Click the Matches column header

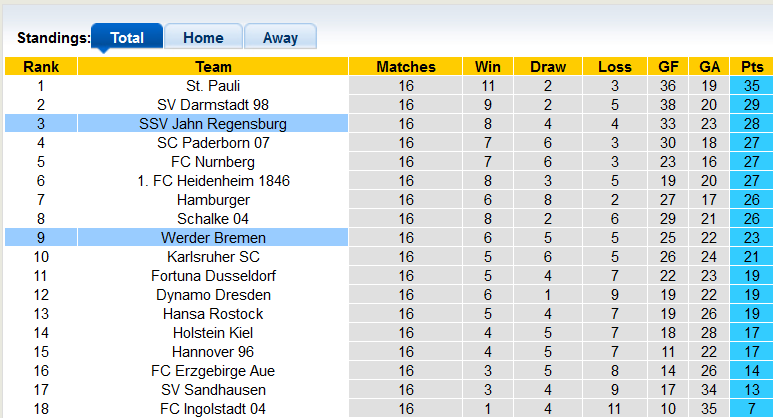[x=406, y=67]
